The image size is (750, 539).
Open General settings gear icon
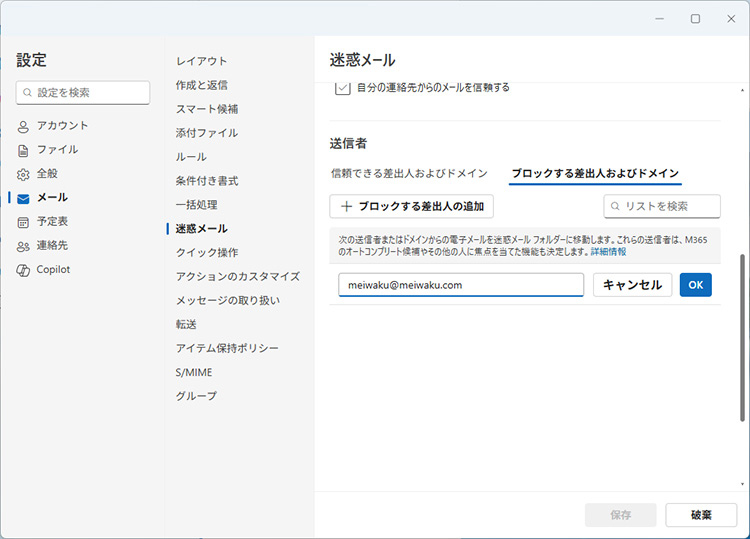pyautogui.click(x=23, y=174)
